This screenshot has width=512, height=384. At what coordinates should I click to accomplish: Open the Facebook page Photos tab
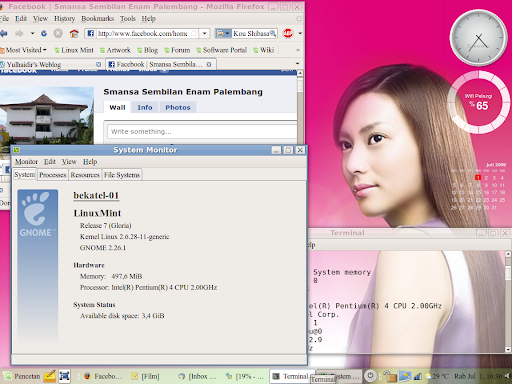click(x=178, y=107)
